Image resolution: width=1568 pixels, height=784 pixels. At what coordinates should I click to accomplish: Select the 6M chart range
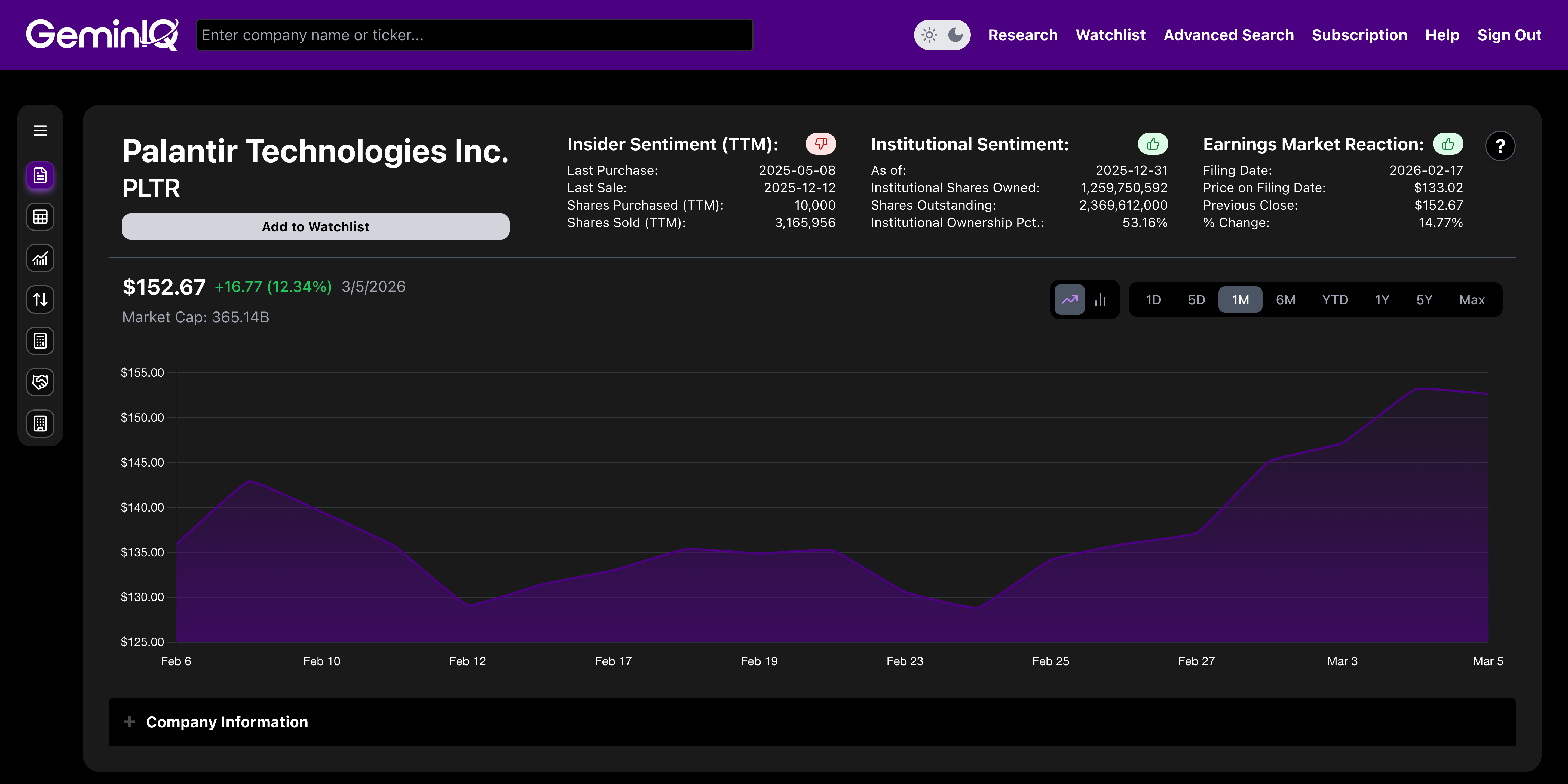[x=1285, y=299]
